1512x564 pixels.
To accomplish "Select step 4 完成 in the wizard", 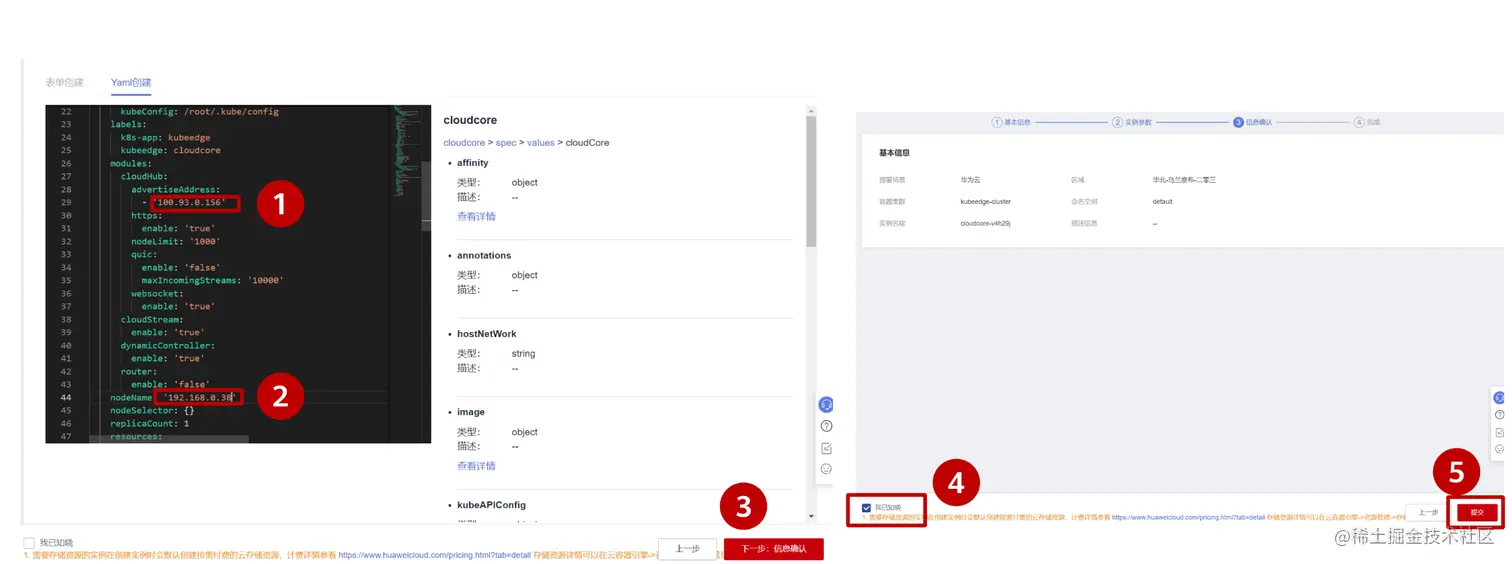I will coord(1367,122).
